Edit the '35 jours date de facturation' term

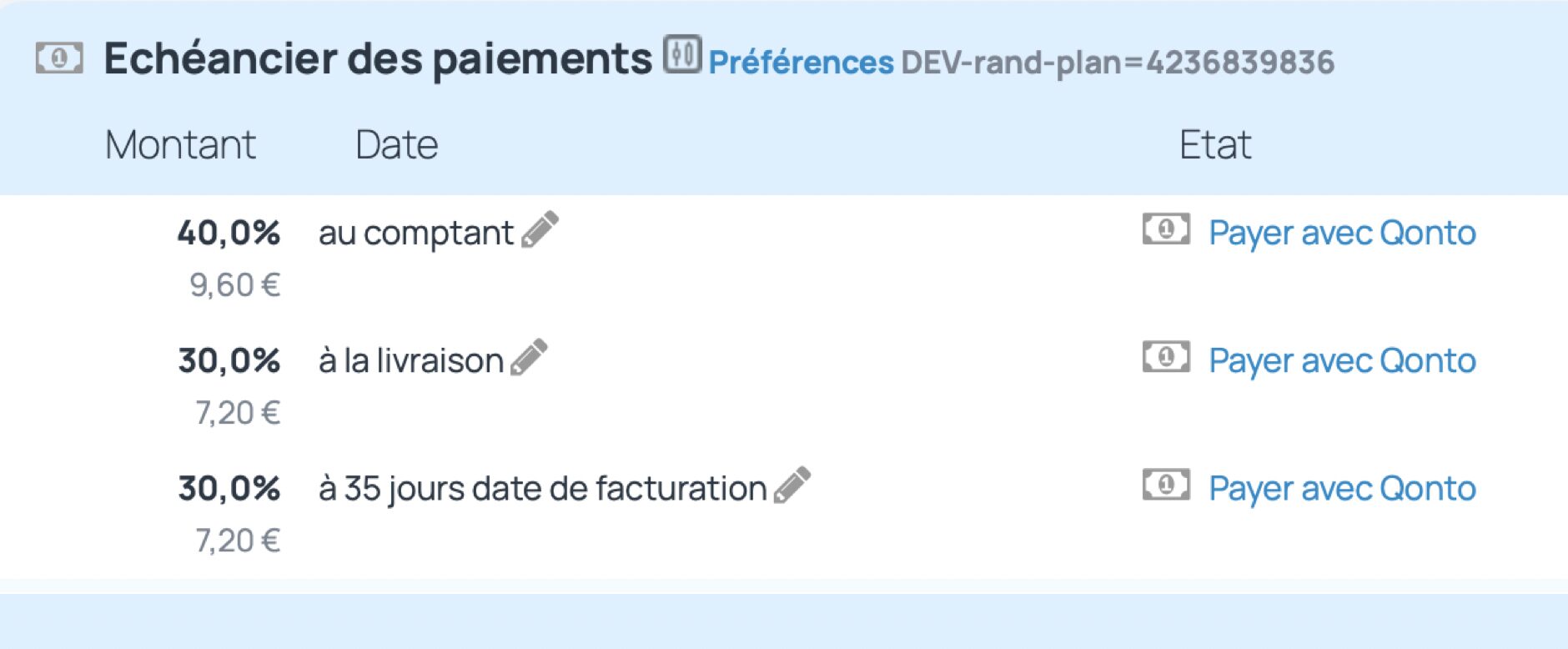point(792,485)
